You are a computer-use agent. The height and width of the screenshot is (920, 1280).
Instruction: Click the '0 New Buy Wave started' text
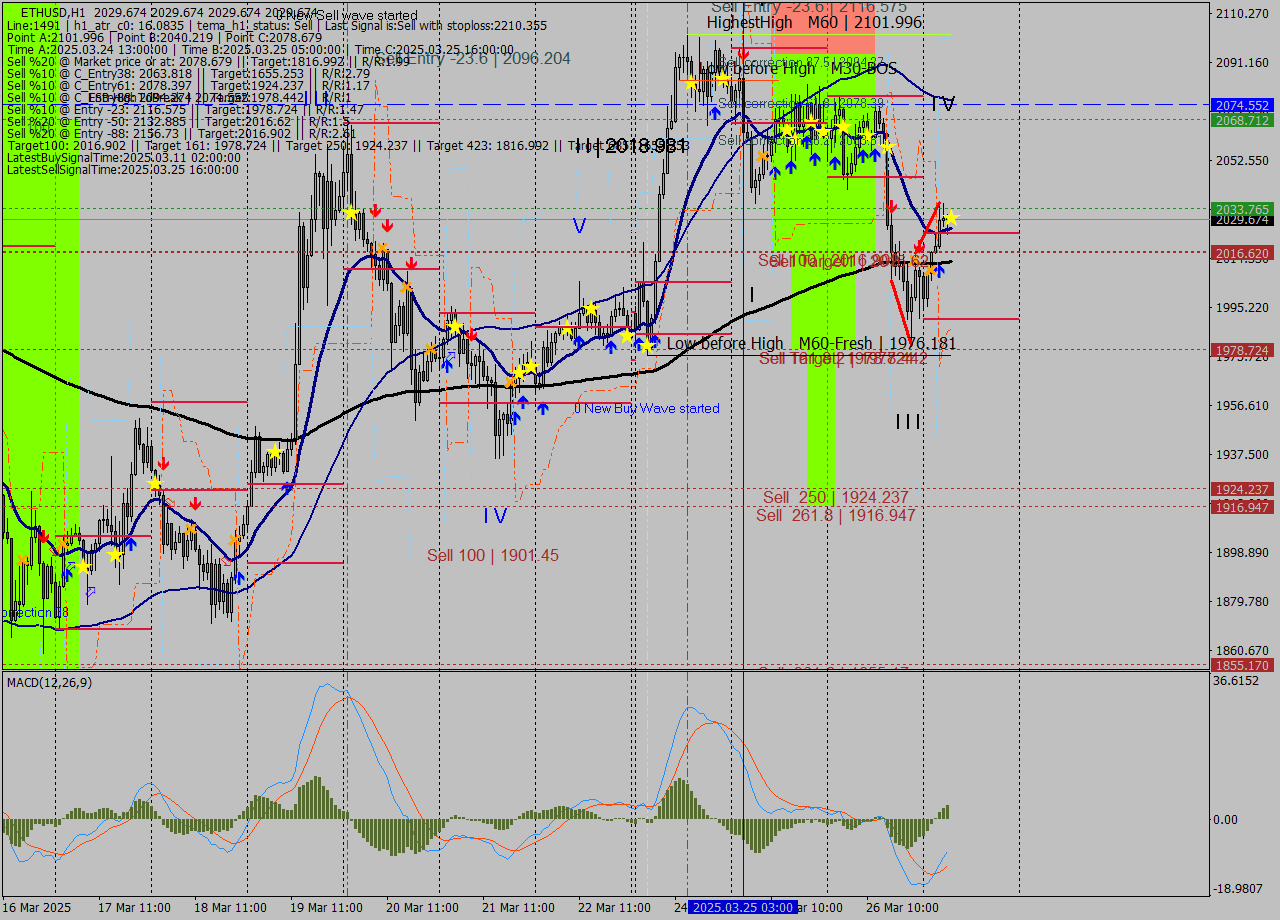pos(646,408)
